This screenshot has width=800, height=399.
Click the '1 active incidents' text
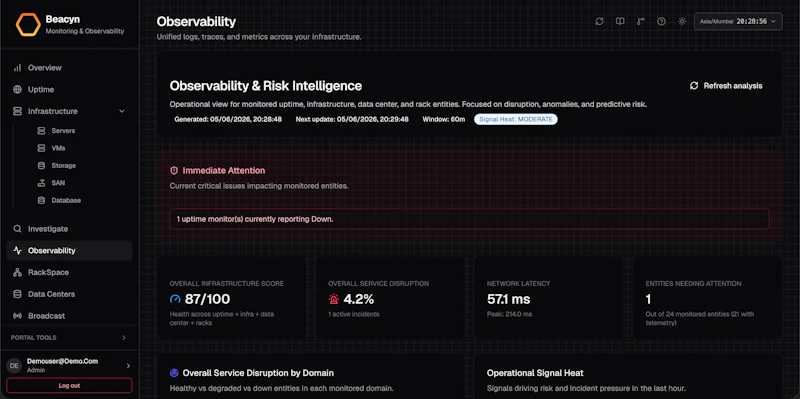pyautogui.click(x=354, y=314)
